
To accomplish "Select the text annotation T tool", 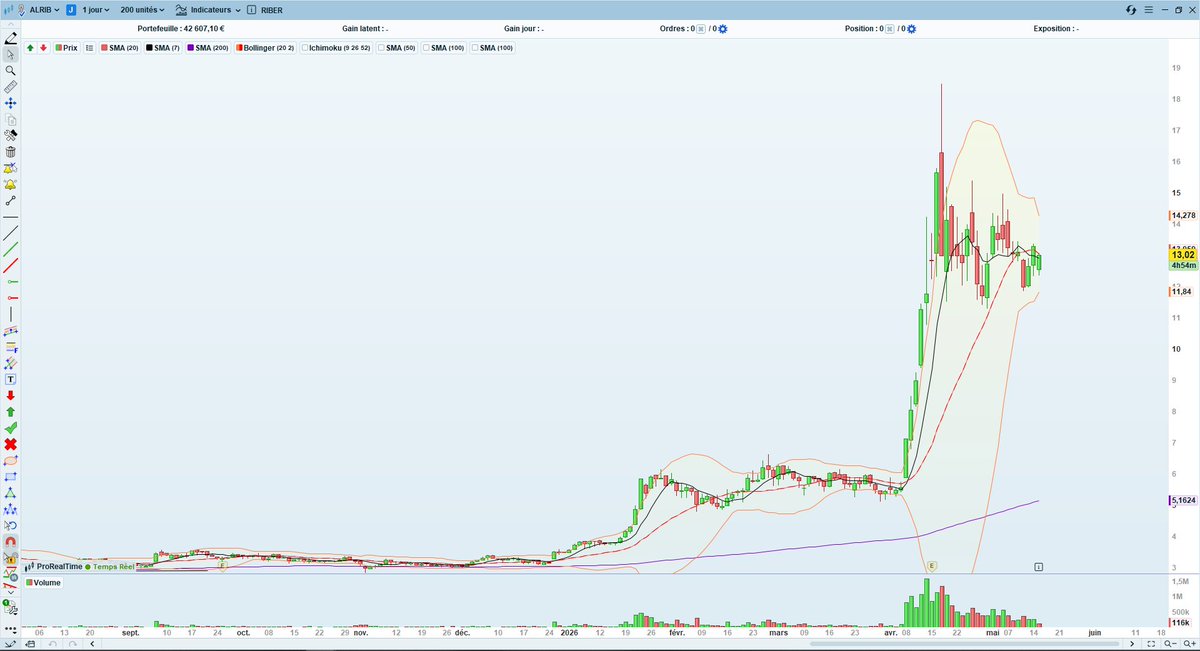I will (11, 379).
